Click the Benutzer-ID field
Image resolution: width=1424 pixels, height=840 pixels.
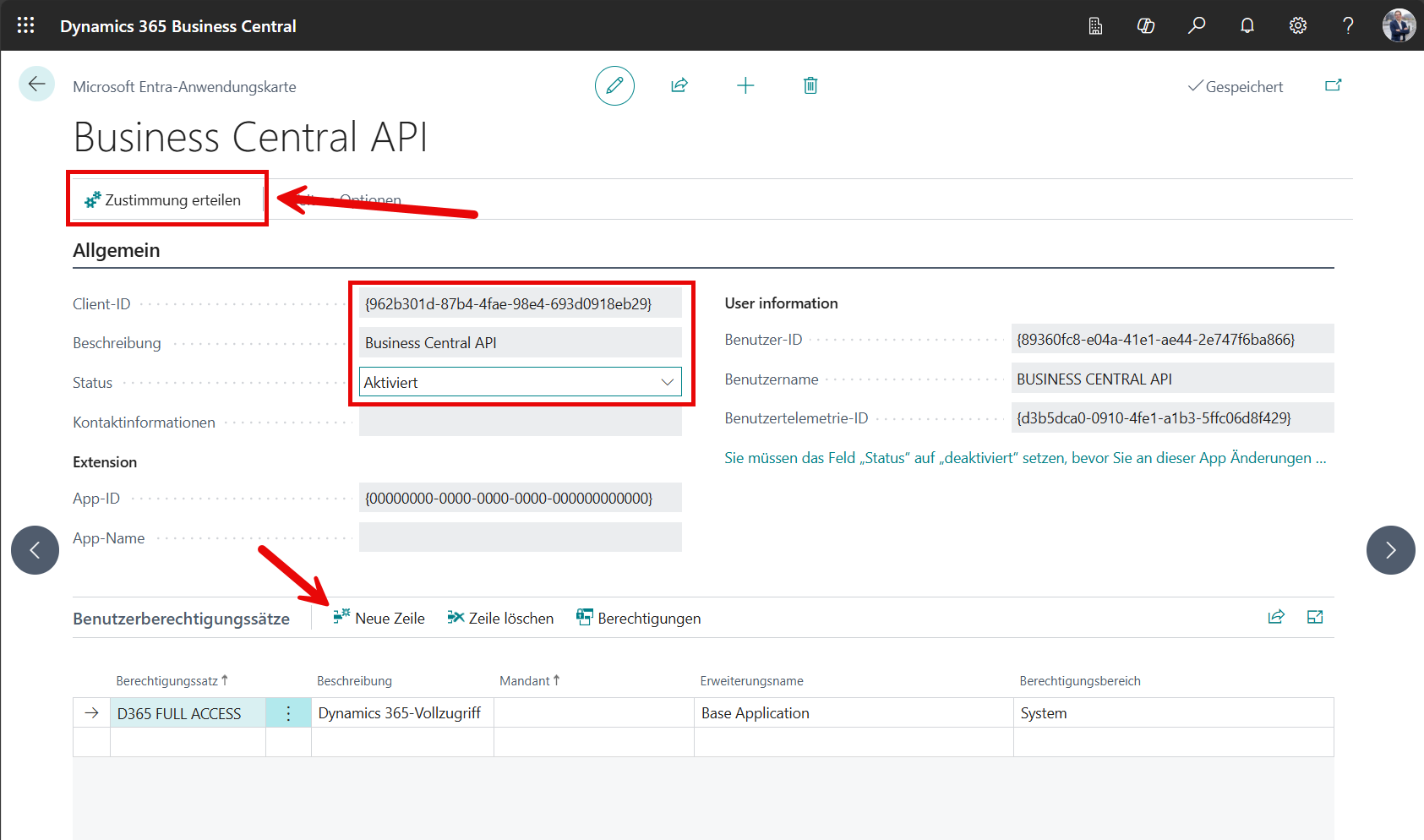click(1173, 339)
